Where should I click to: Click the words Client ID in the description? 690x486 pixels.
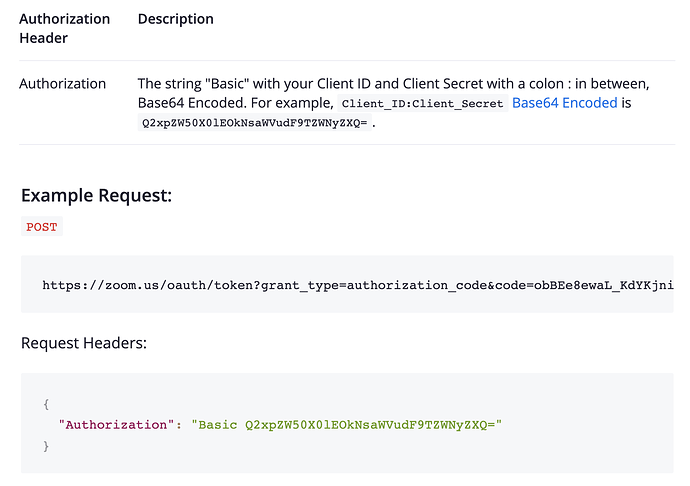click(343, 84)
